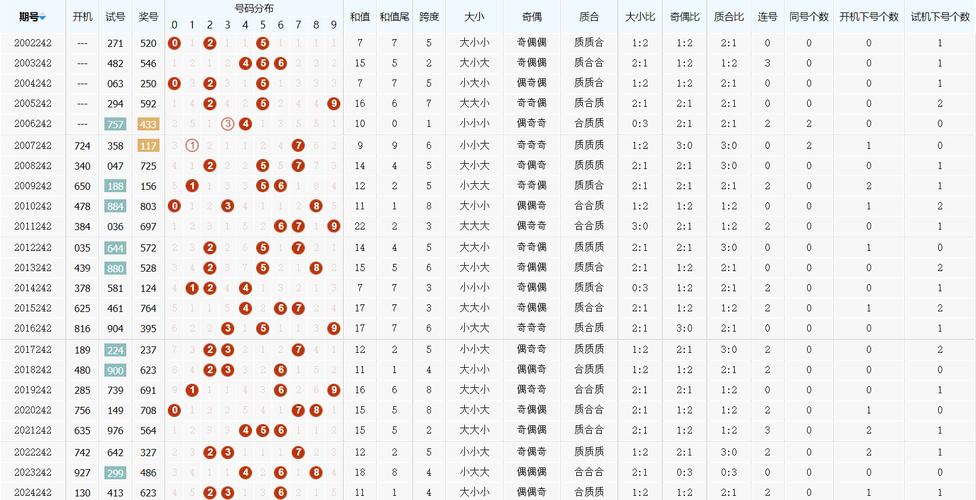Click red ball 1 in row 2009242
976x500 pixels.
[x=192, y=186]
